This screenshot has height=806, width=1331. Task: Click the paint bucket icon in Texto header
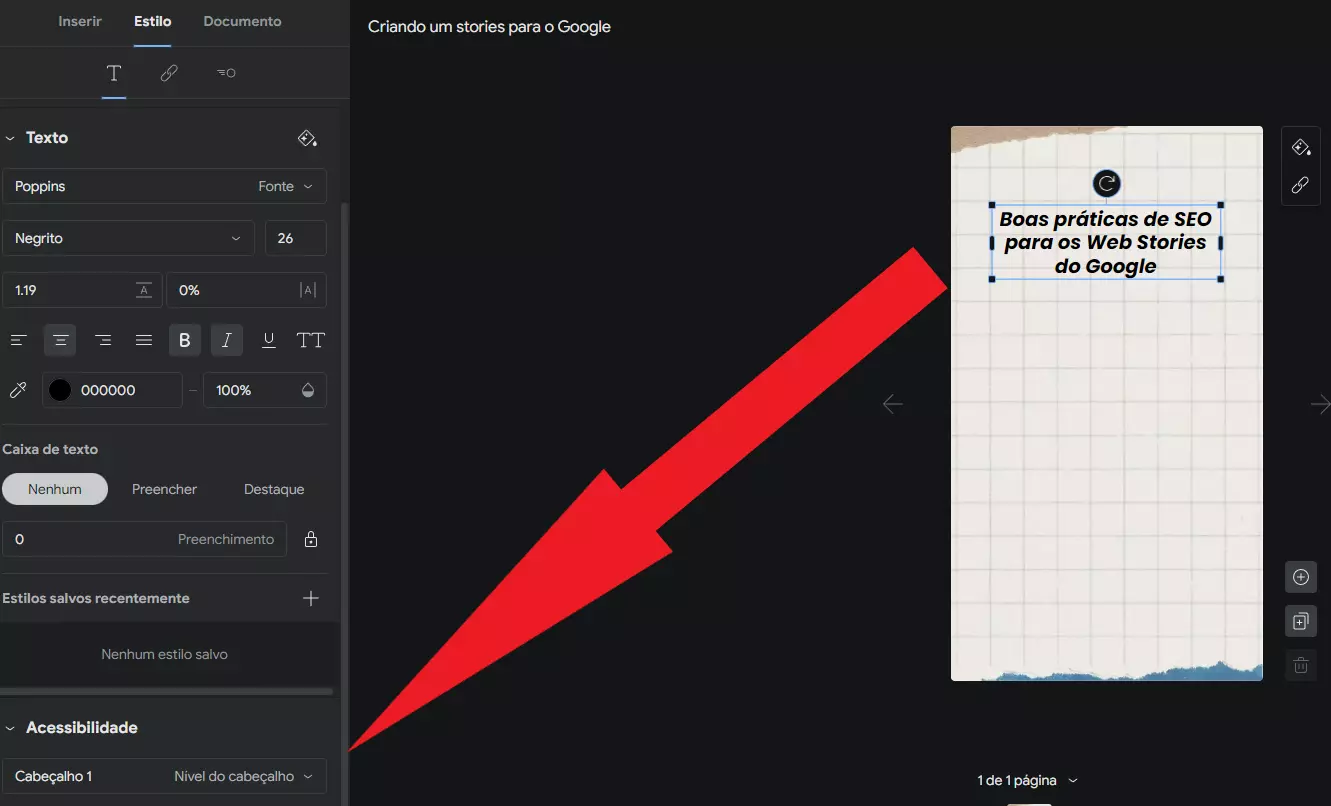point(308,138)
